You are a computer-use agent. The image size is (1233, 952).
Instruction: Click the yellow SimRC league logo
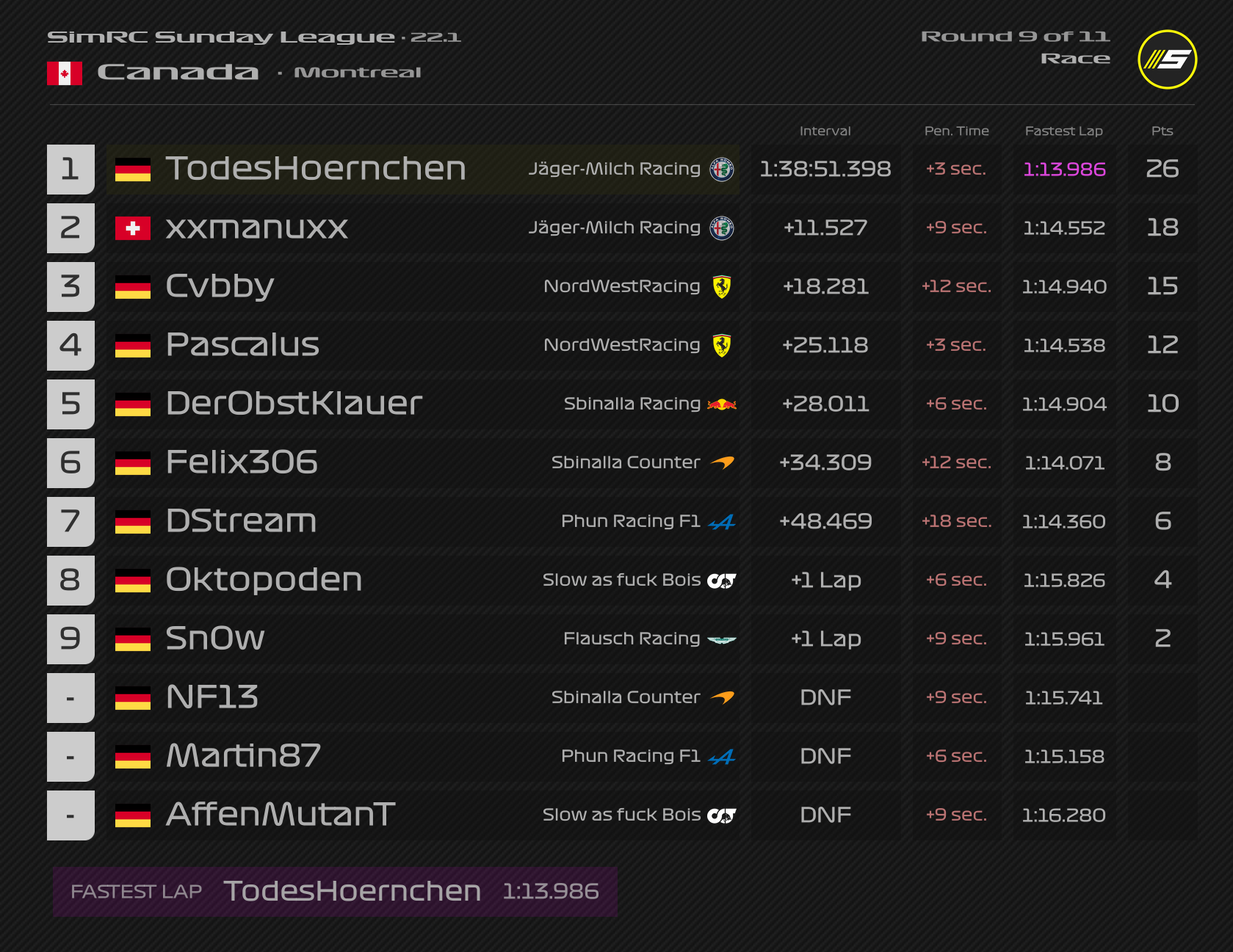tap(1167, 59)
